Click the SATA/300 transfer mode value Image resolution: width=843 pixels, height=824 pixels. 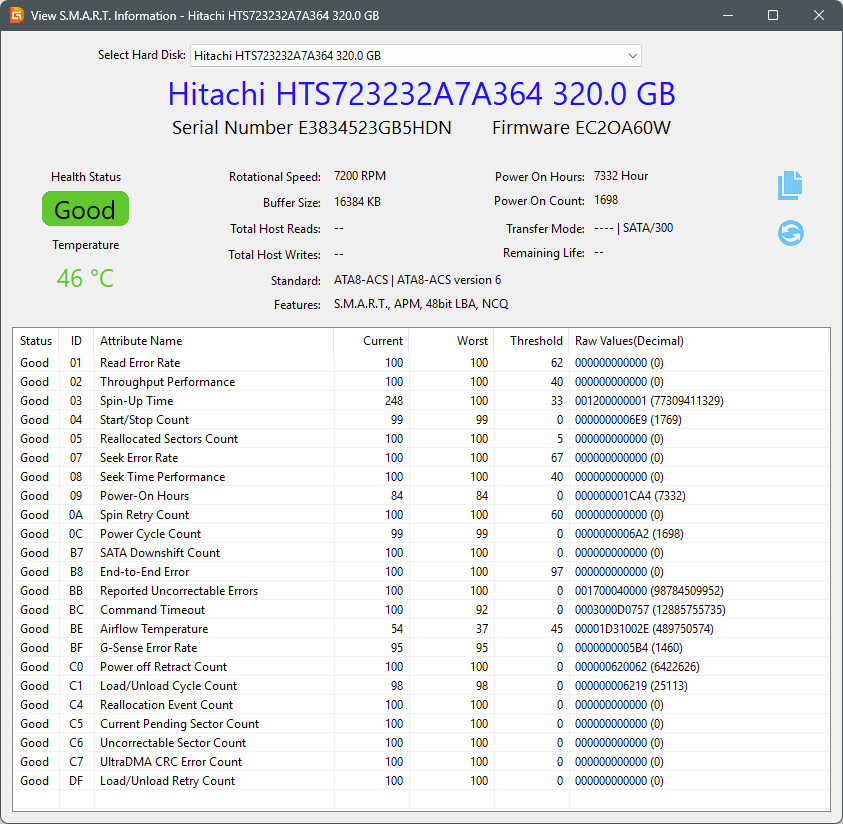(x=648, y=228)
